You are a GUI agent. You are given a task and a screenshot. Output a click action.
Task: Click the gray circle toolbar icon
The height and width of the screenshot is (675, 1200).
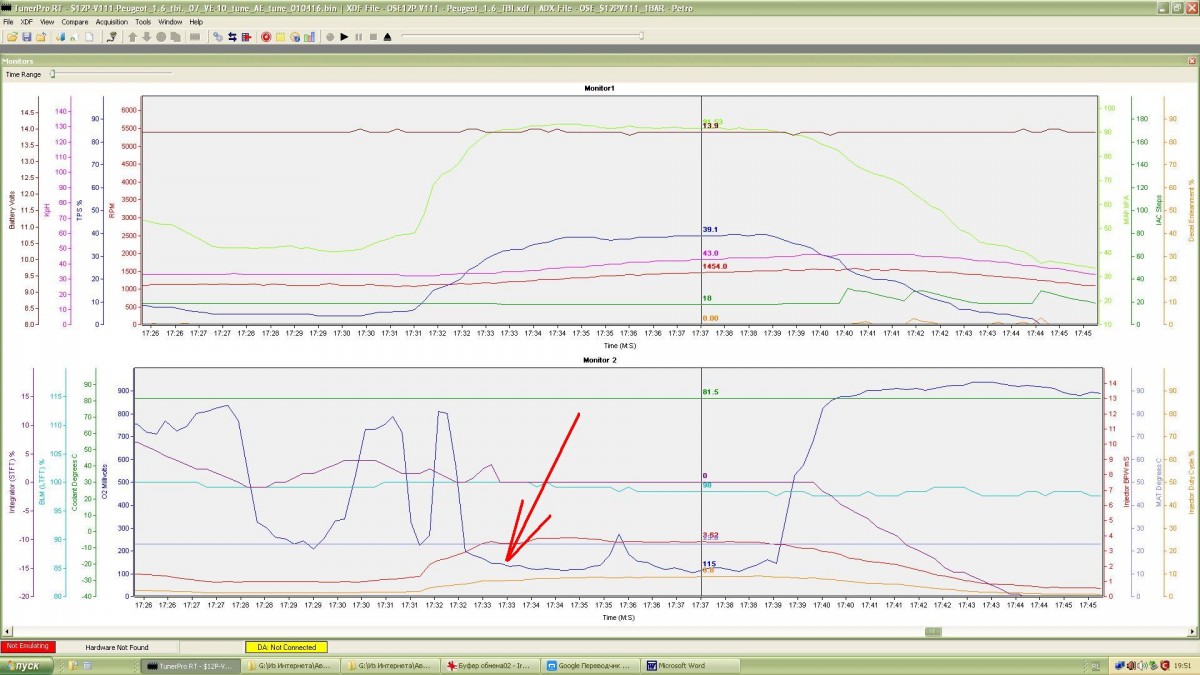160,37
